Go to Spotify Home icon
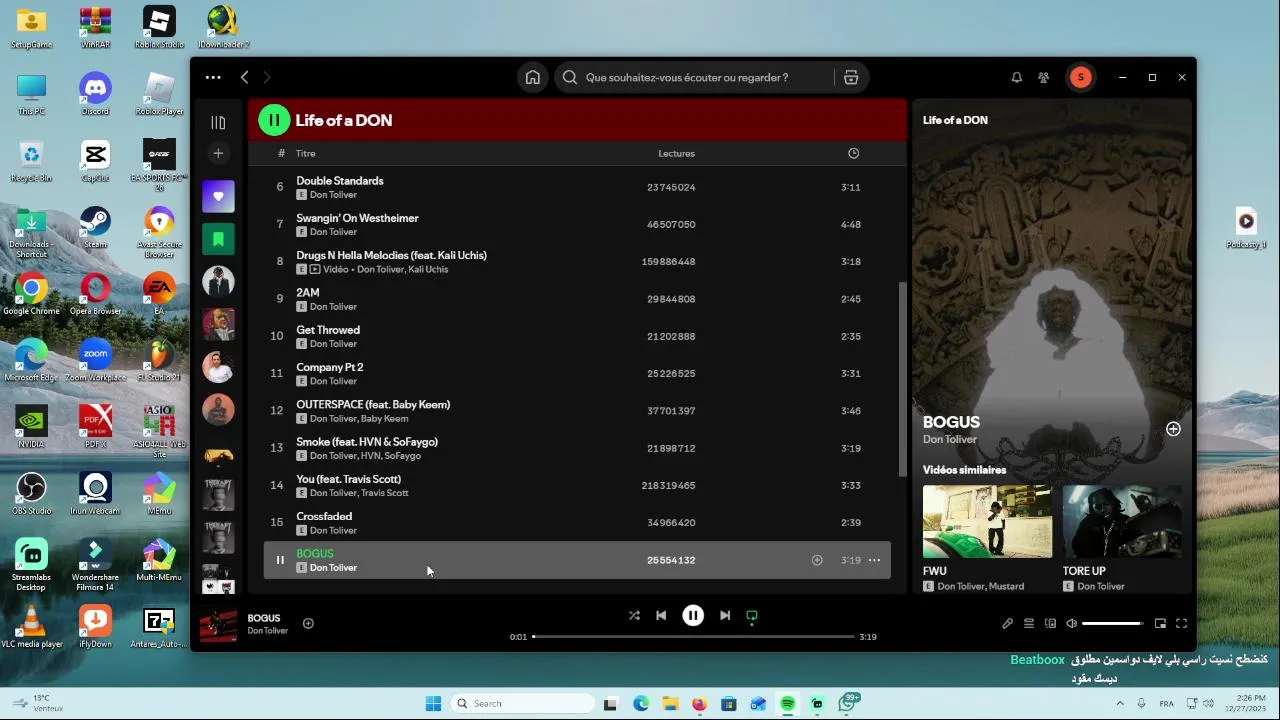This screenshot has height=720, width=1280. (533, 77)
